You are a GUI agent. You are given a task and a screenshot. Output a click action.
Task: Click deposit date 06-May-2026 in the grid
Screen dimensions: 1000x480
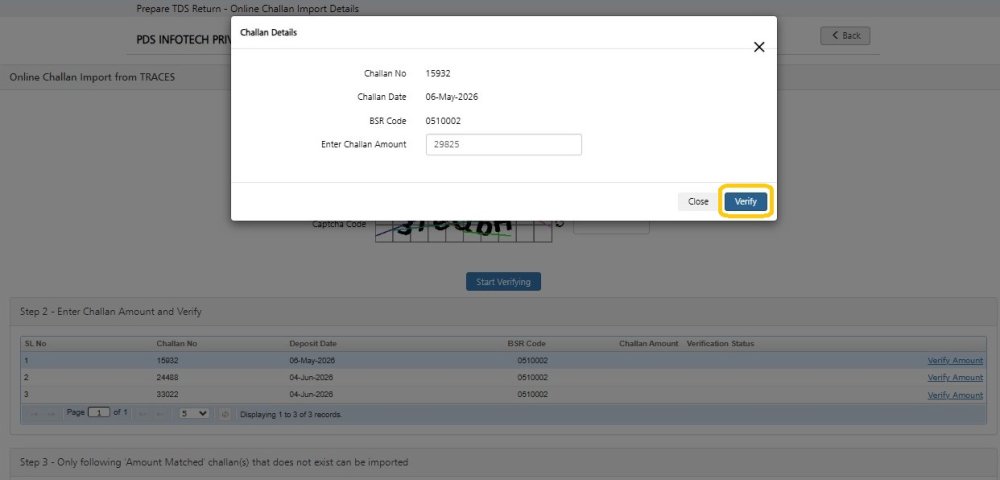tap(312, 361)
